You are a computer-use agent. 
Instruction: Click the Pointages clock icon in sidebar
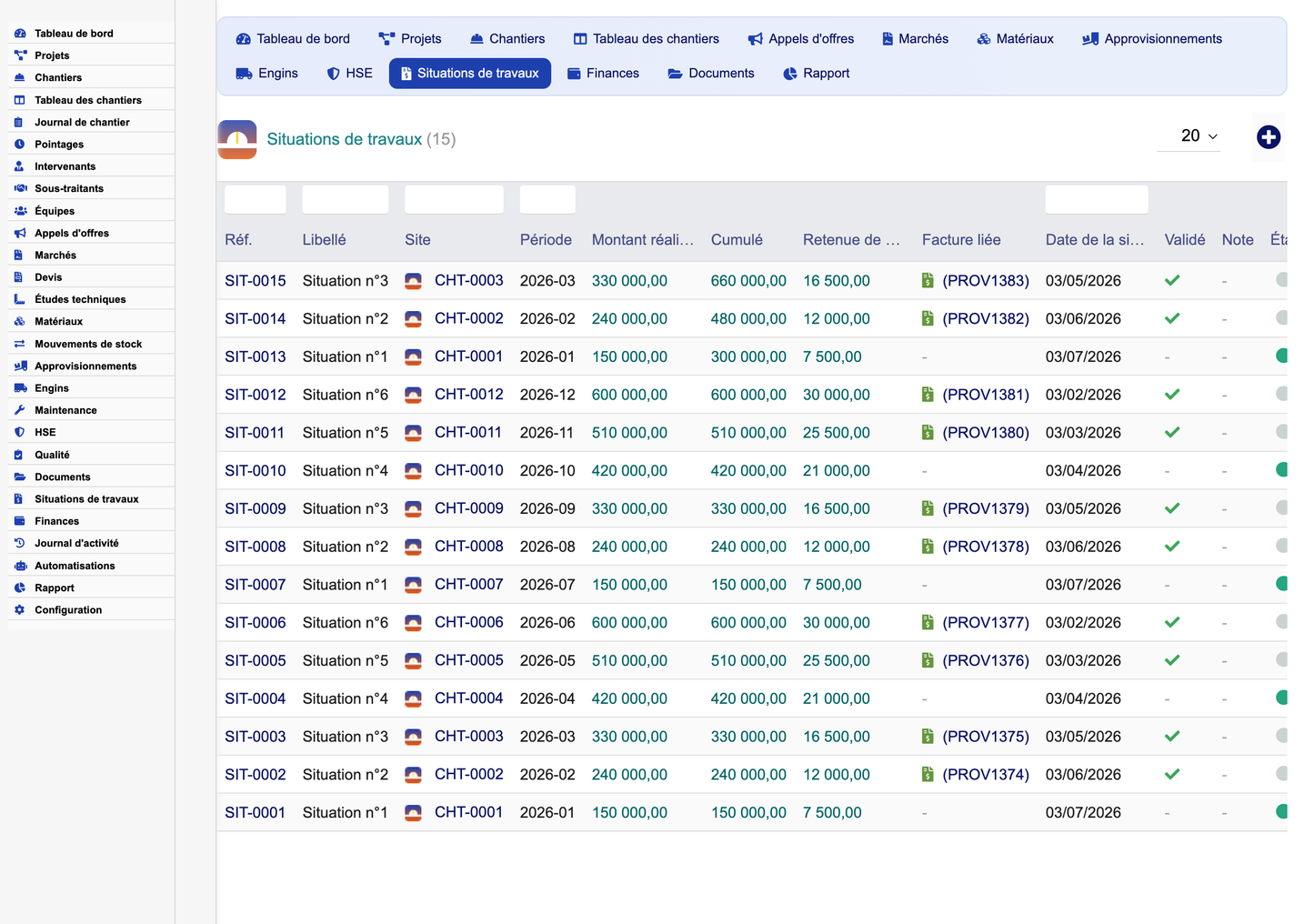click(19, 145)
